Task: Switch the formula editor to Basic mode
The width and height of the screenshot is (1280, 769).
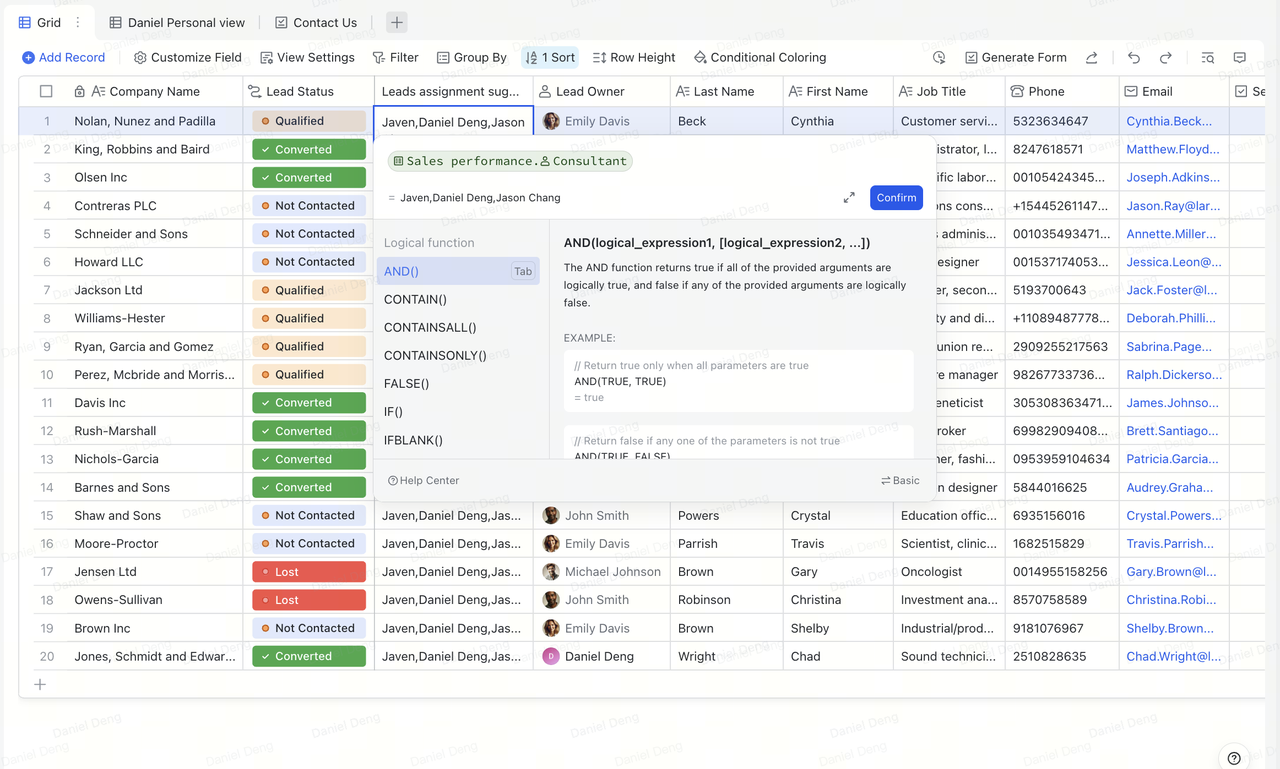Action: tap(900, 481)
